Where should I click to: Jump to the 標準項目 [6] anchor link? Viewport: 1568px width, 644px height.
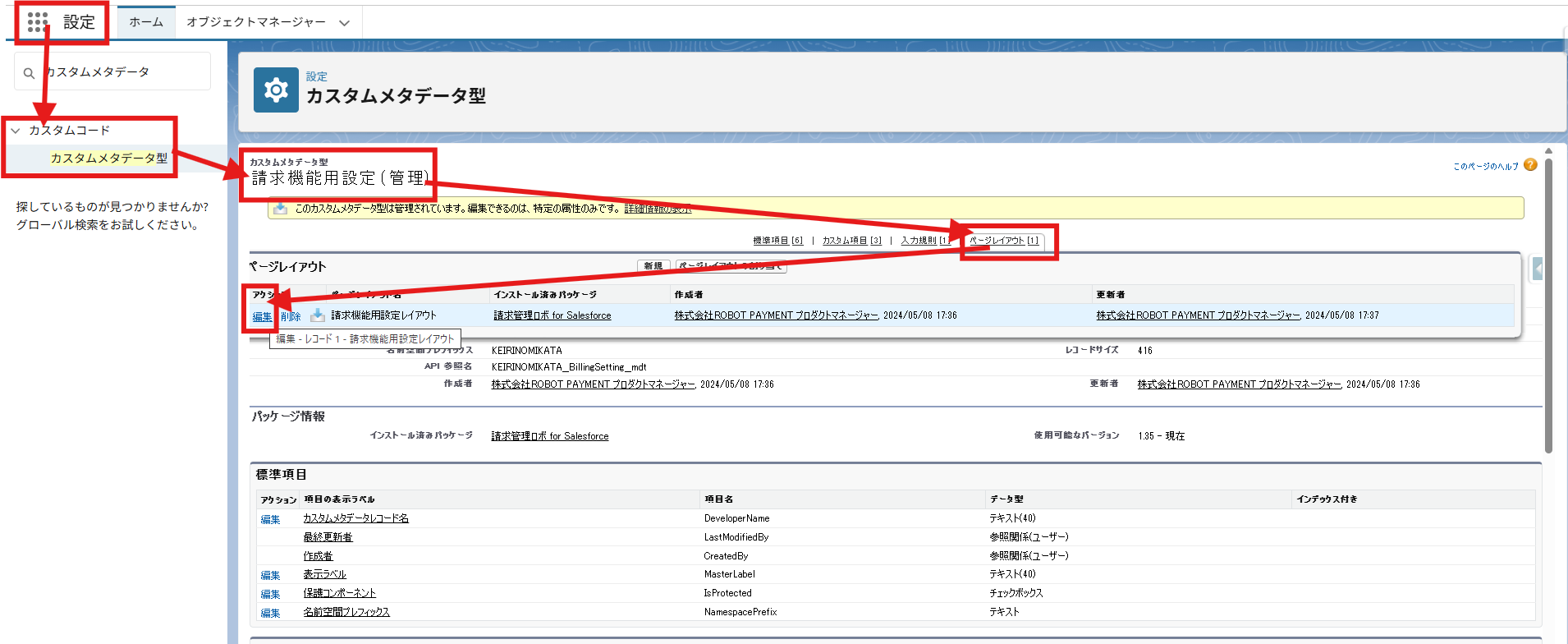(x=777, y=241)
